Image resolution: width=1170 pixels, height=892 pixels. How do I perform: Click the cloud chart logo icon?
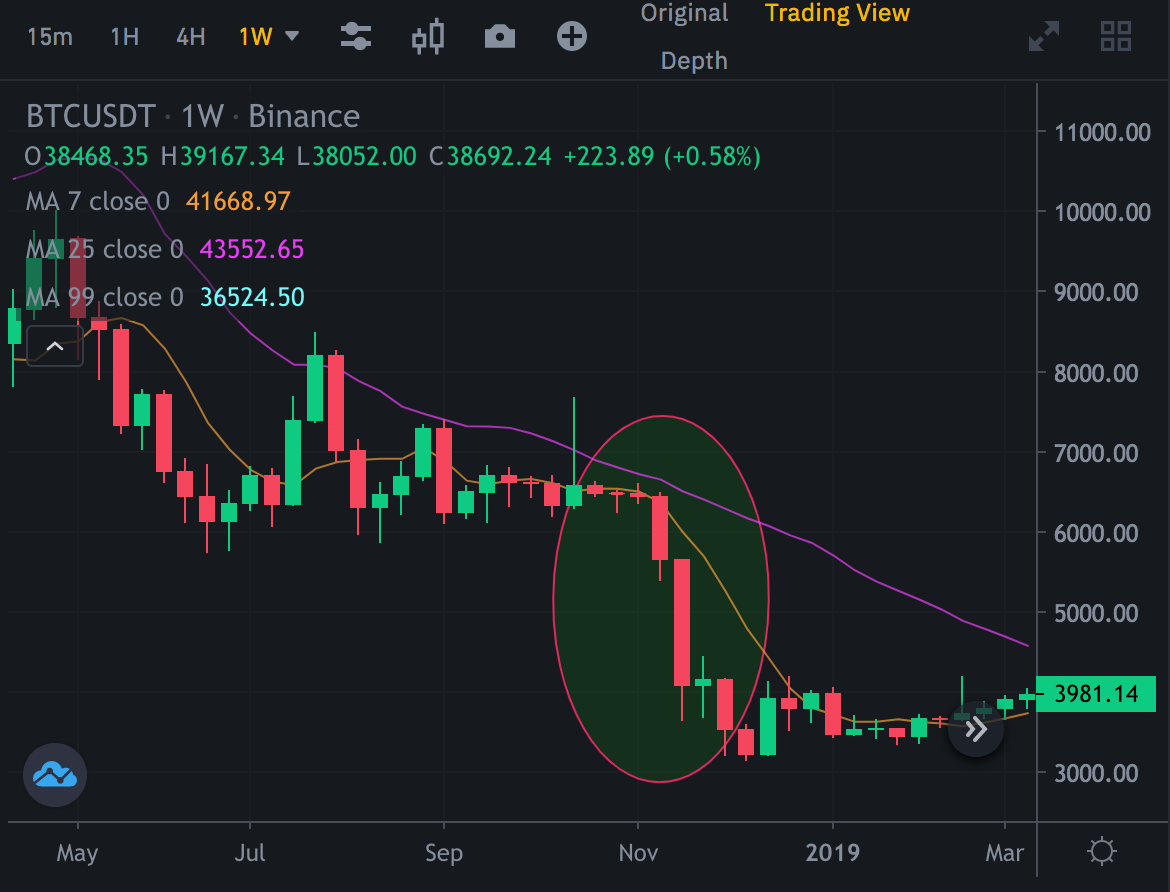(55, 775)
